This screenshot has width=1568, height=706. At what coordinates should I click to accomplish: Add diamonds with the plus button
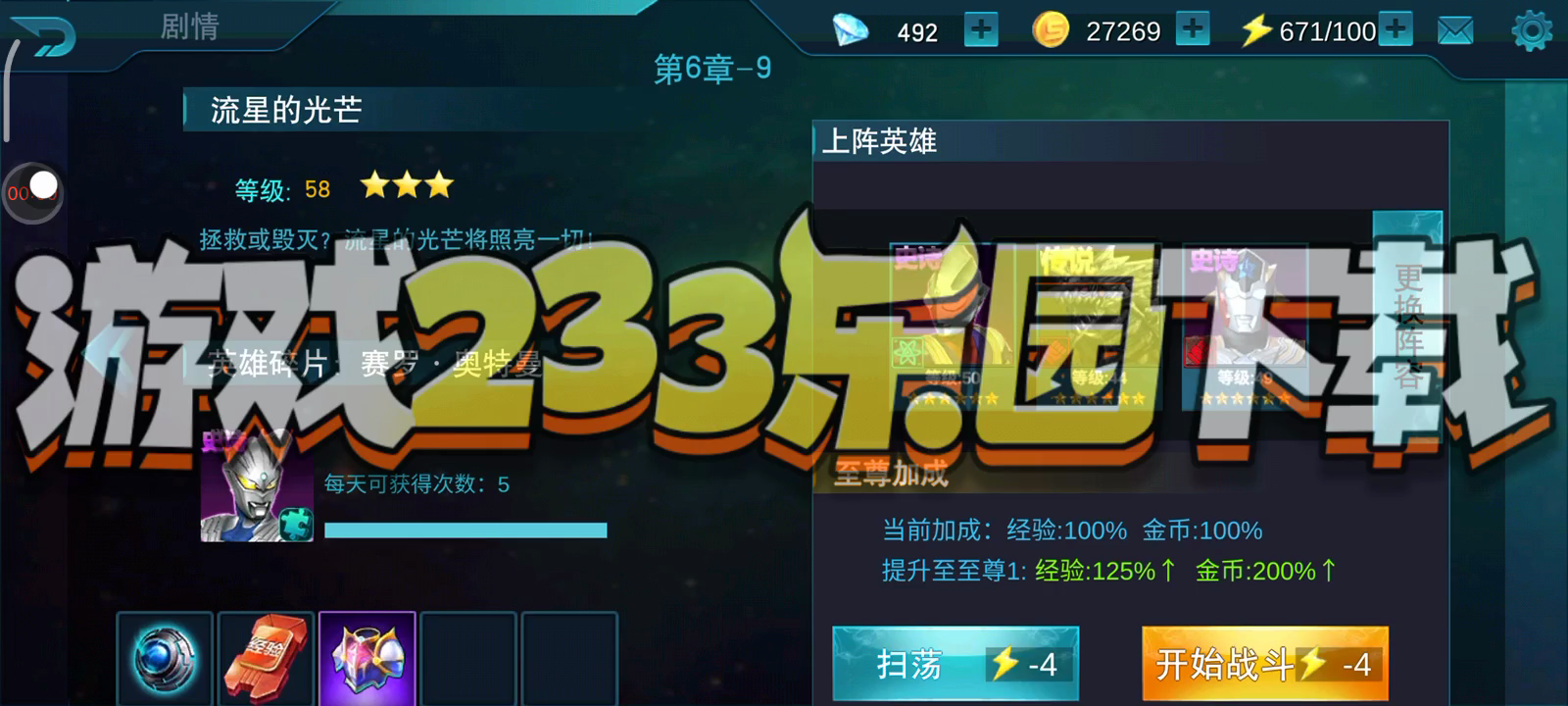coord(981,29)
